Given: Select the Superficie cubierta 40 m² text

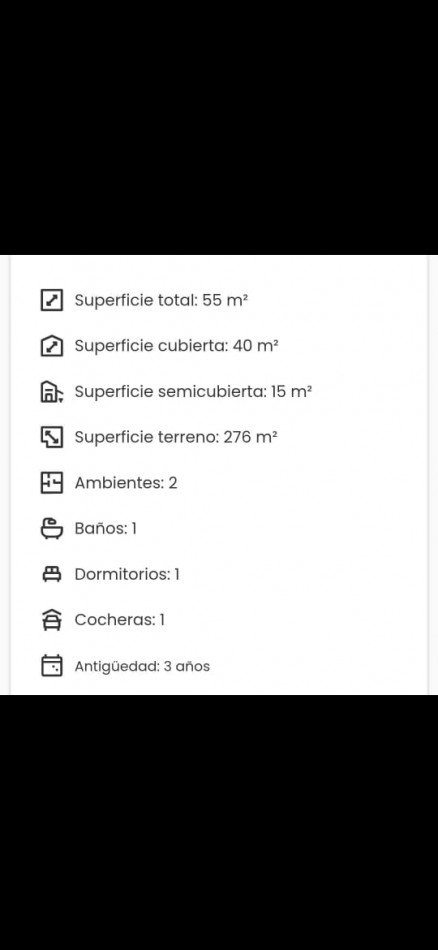Looking at the screenshot, I should 176,346.
